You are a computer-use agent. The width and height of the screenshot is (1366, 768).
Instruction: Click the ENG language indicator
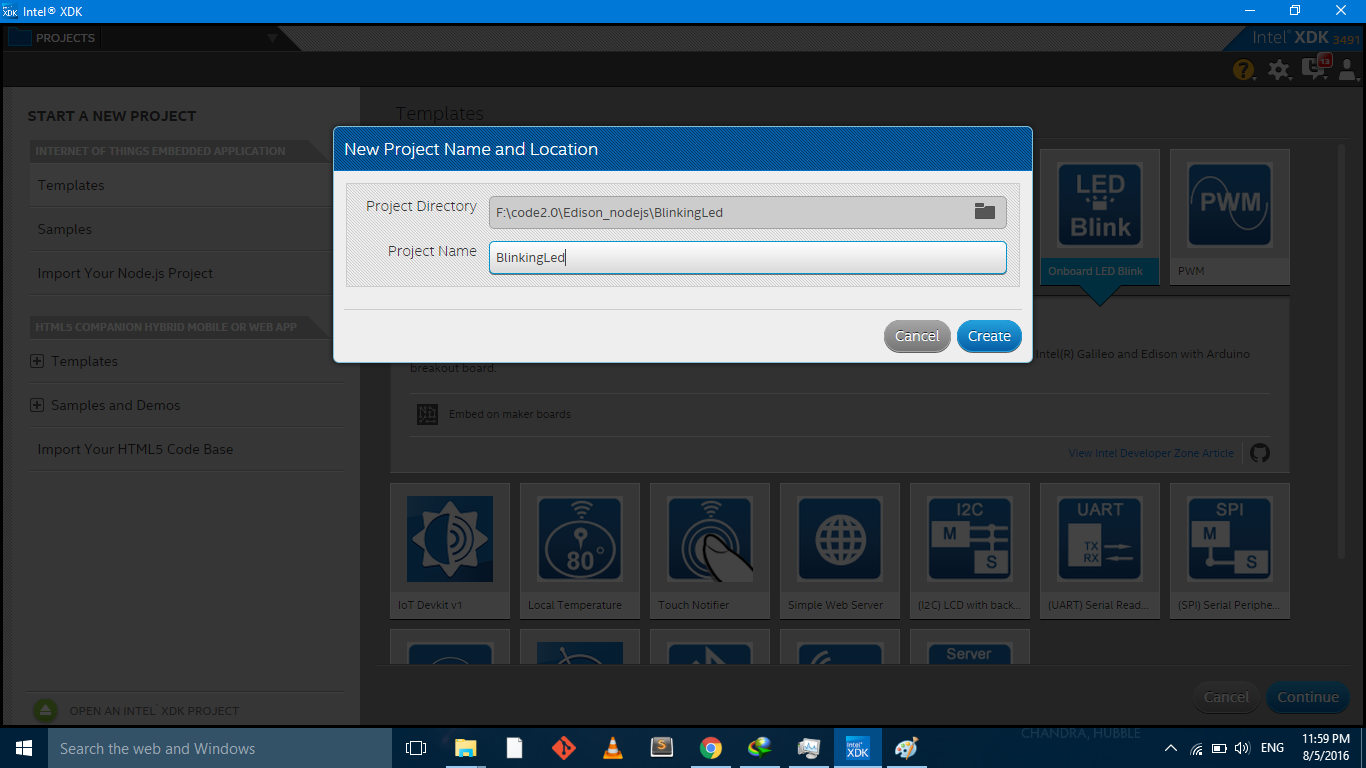pos(1272,748)
